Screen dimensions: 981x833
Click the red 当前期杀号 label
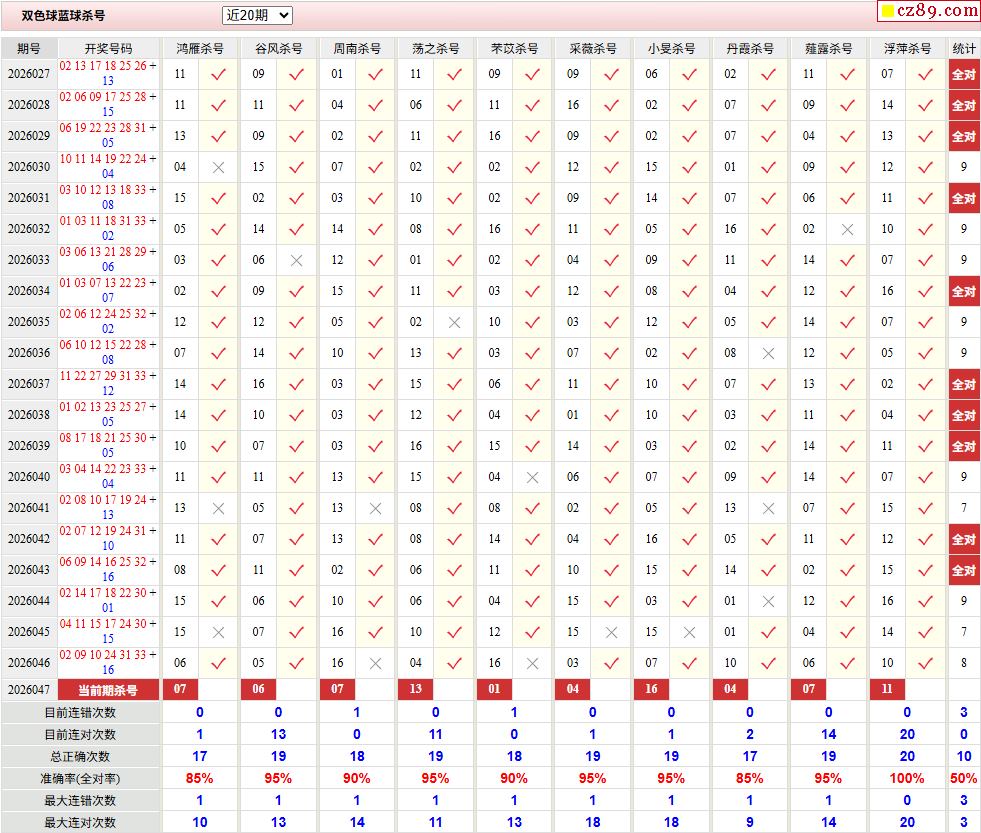point(108,690)
